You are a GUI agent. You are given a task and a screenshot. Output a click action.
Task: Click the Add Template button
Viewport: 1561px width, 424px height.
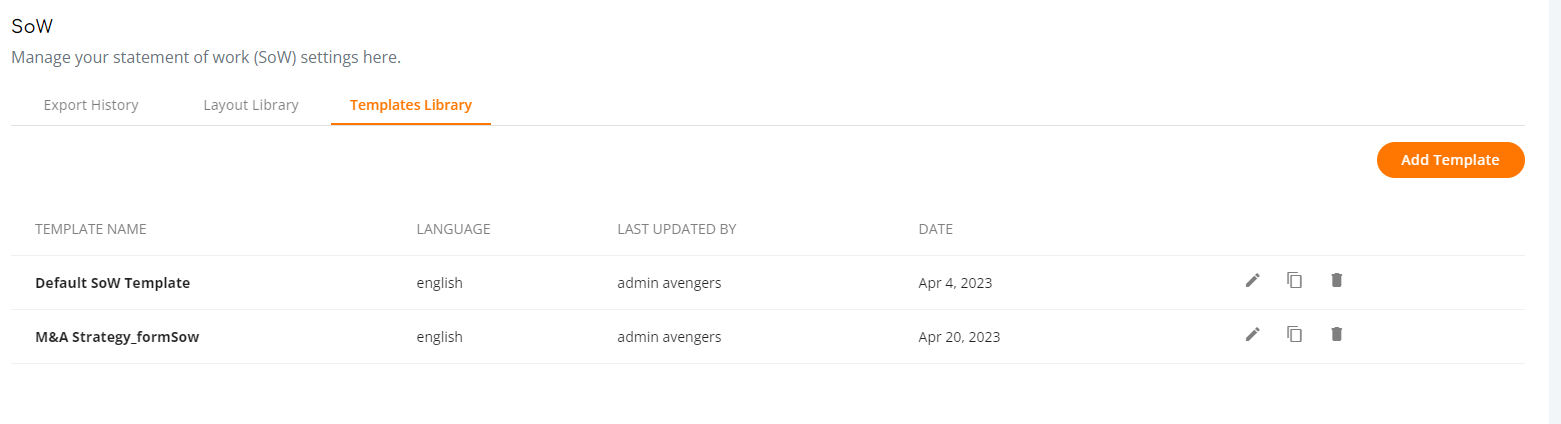pos(1450,160)
